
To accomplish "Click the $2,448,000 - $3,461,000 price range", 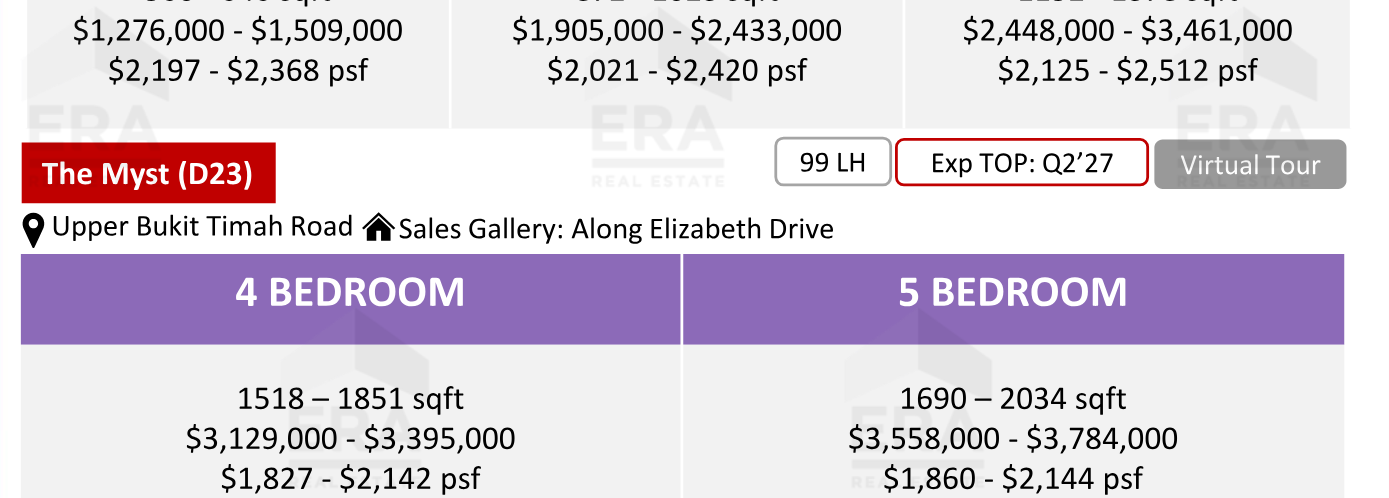I will click(x=1128, y=31).
